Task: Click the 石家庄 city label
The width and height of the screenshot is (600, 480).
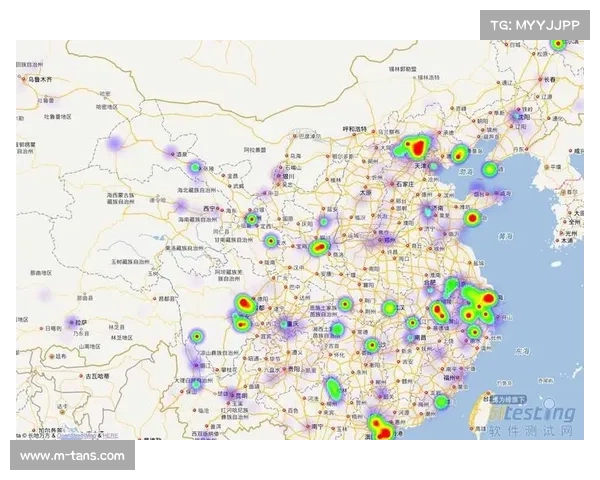Action: (404, 184)
